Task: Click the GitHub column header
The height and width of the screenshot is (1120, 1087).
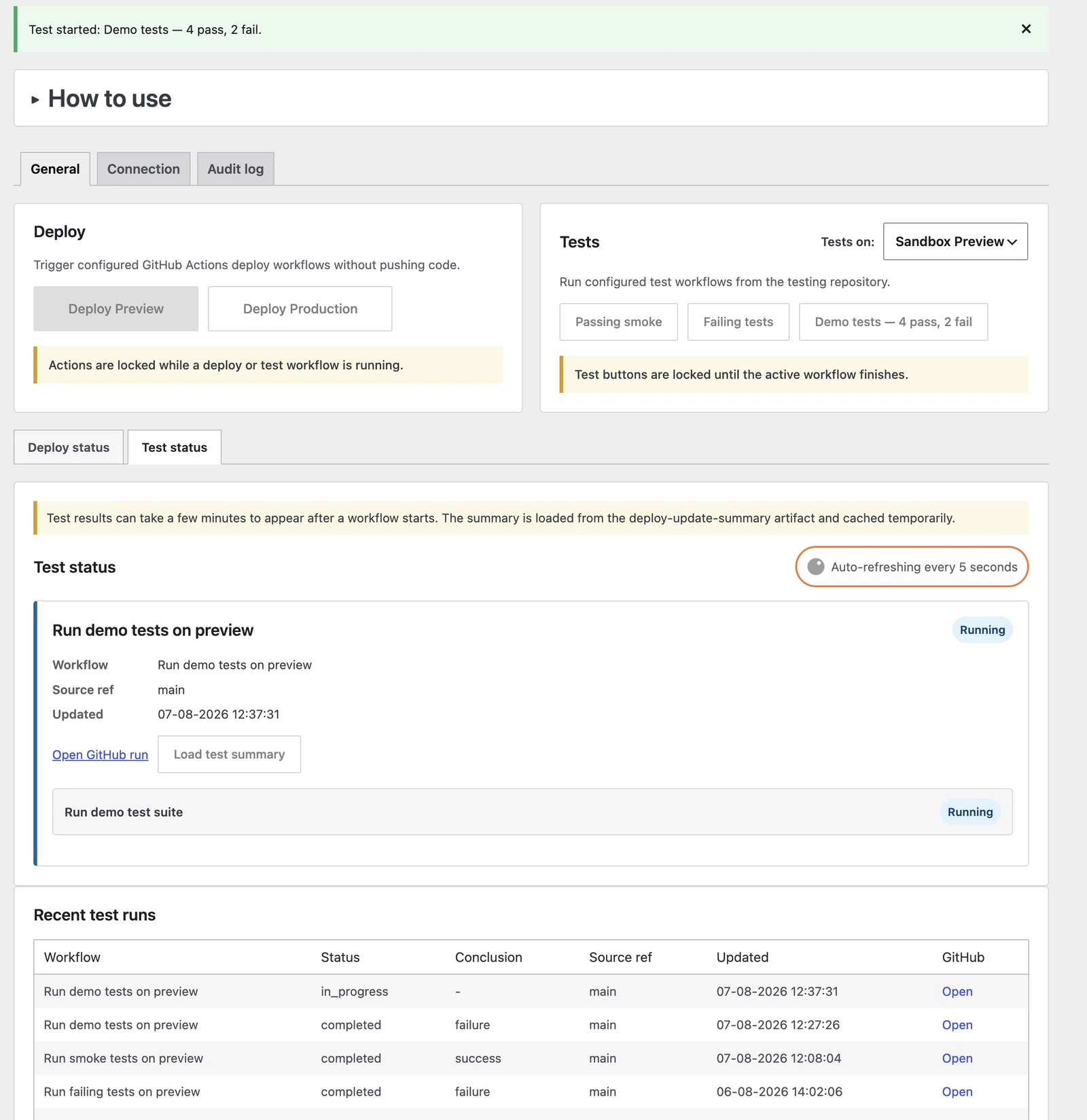Action: pyautogui.click(x=963, y=957)
